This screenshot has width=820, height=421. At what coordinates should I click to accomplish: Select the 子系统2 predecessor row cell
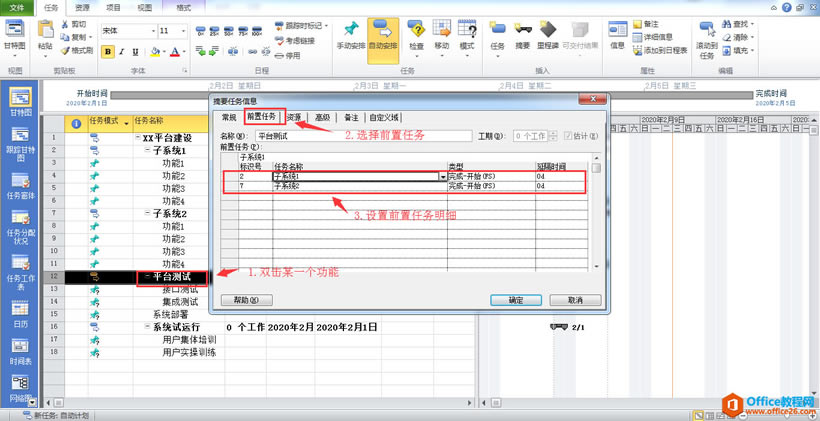point(359,186)
